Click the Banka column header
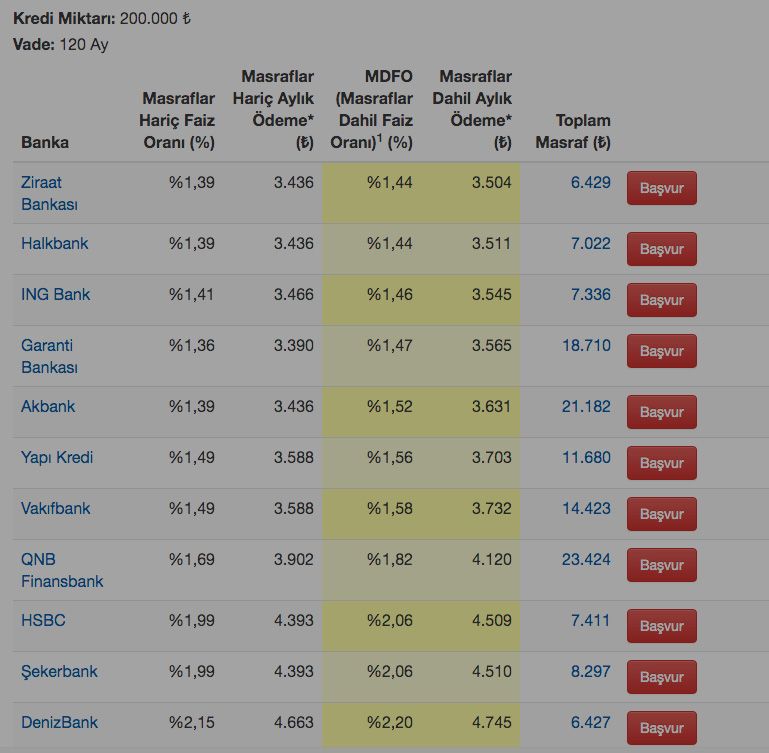Image resolution: width=769 pixels, height=753 pixels. [45, 142]
